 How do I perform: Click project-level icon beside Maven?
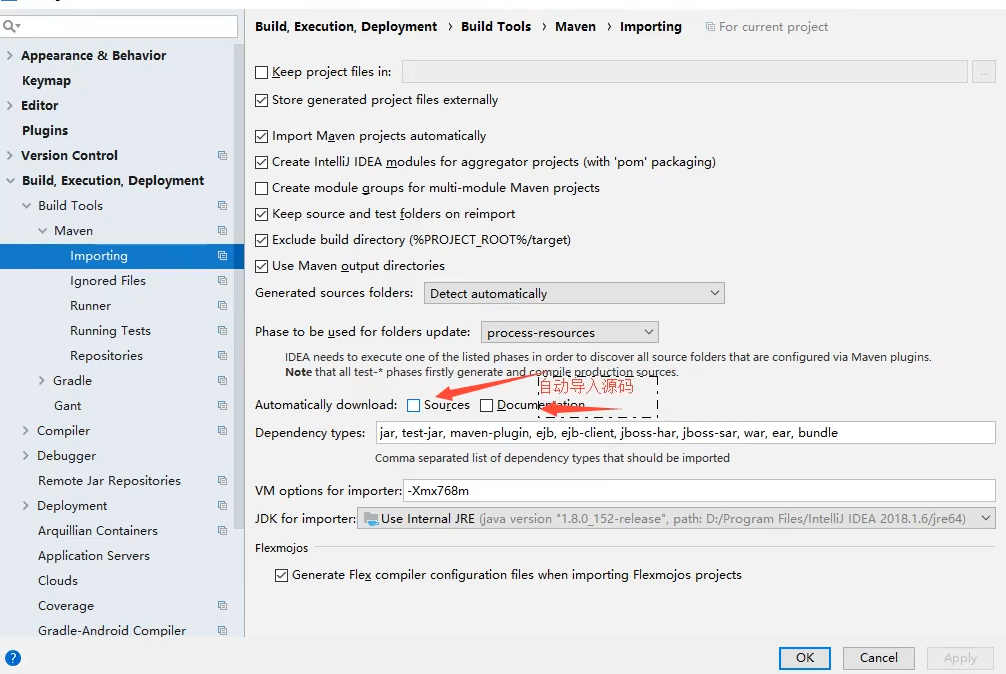[x=223, y=230]
